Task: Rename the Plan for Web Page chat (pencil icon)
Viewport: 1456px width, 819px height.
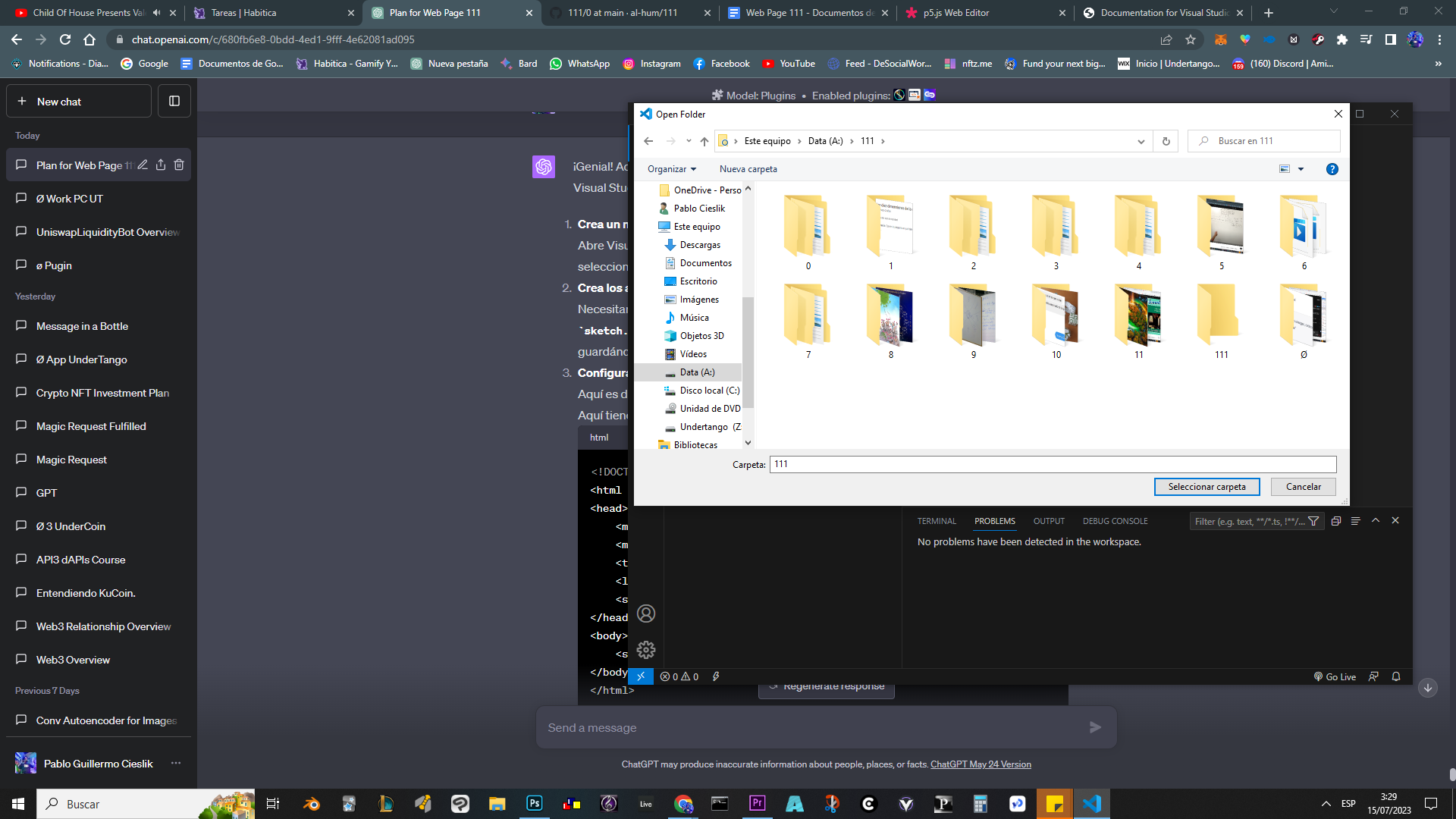Action: point(143,165)
